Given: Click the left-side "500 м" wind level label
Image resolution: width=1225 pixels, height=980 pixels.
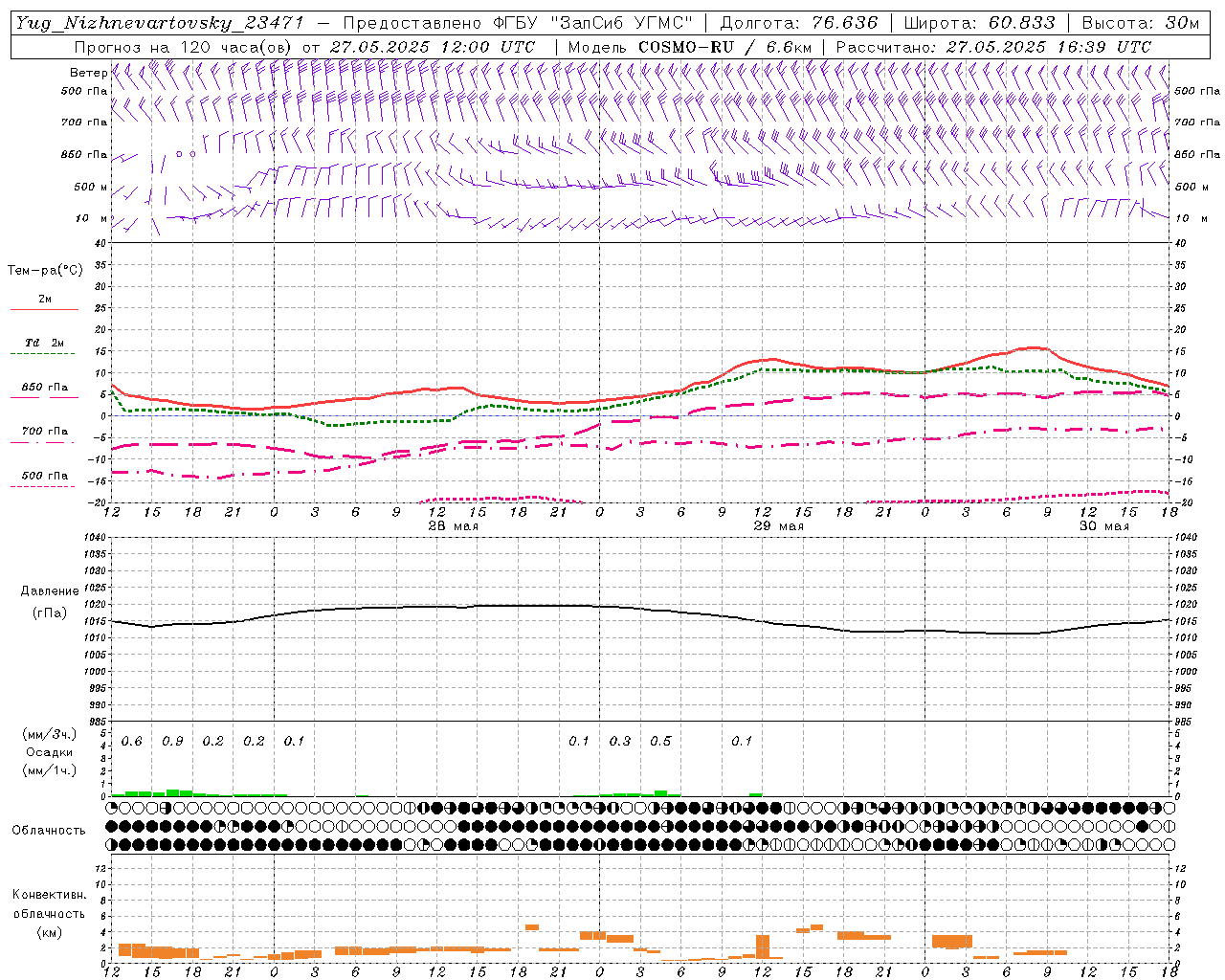Looking at the screenshot, I should click(91, 187).
